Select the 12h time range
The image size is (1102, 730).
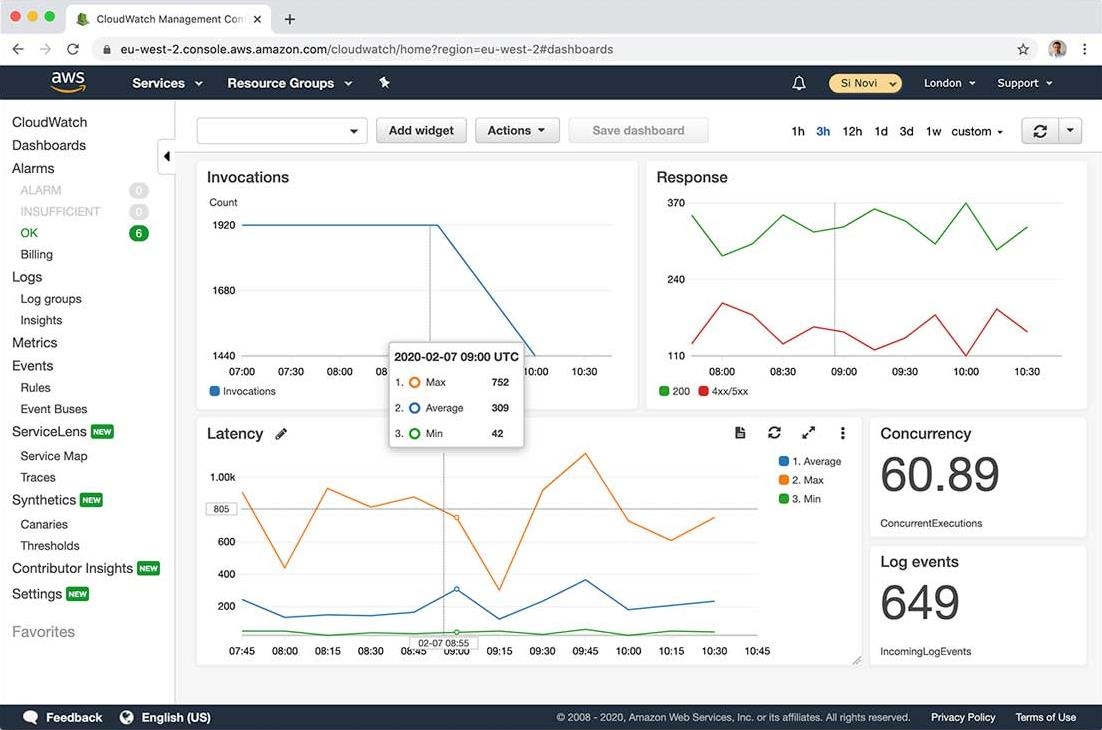(852, 132)
